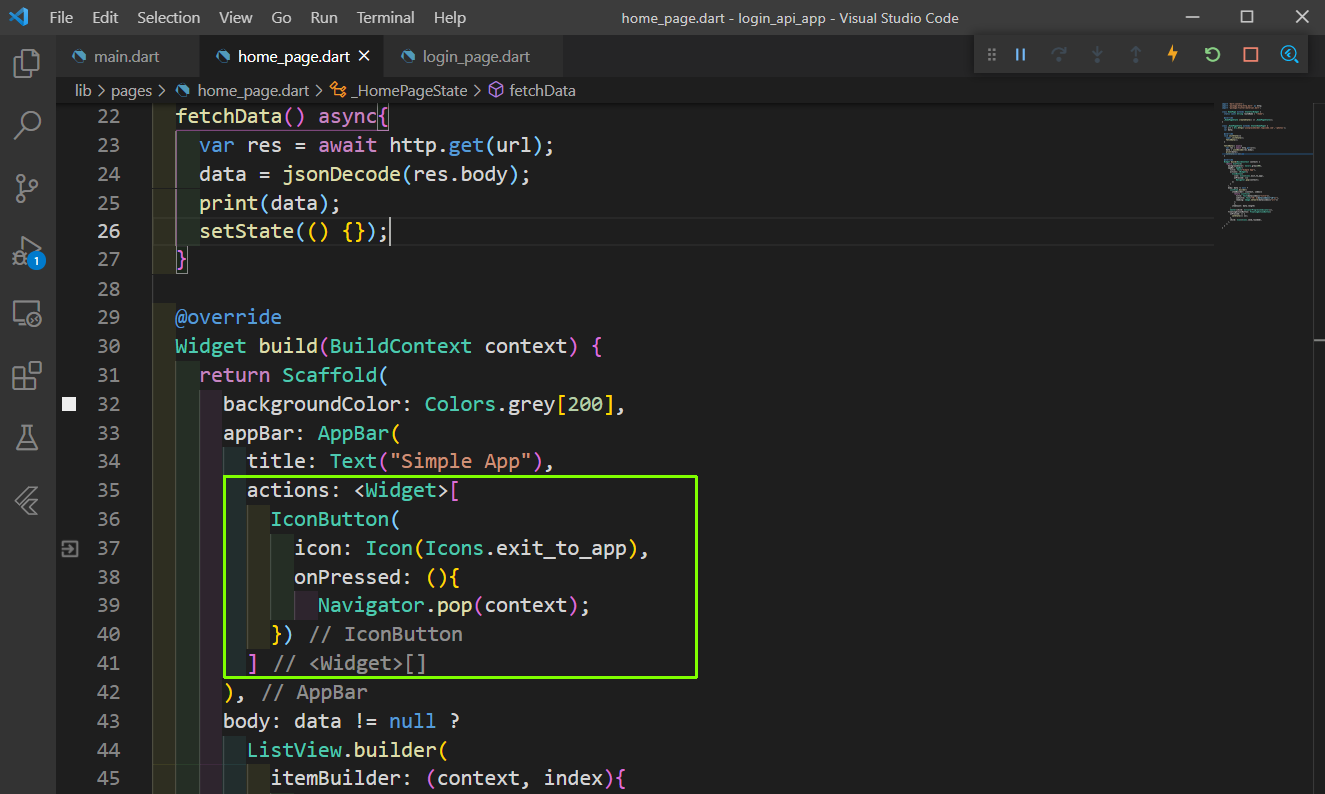This screenshot has width=1325, height=794.
Task: Open the Run and Debug view
Action: pos(26,250)
